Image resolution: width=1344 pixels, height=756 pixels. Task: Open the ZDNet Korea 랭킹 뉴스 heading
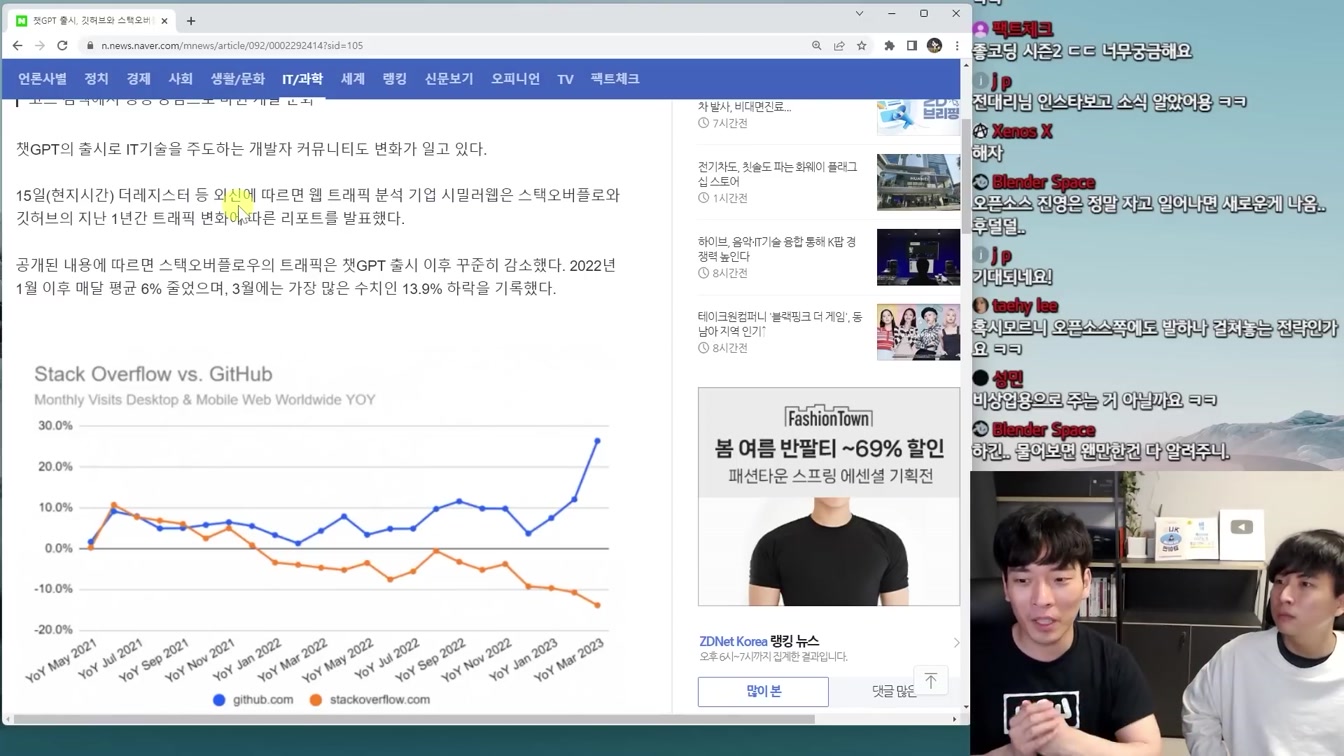759,641
